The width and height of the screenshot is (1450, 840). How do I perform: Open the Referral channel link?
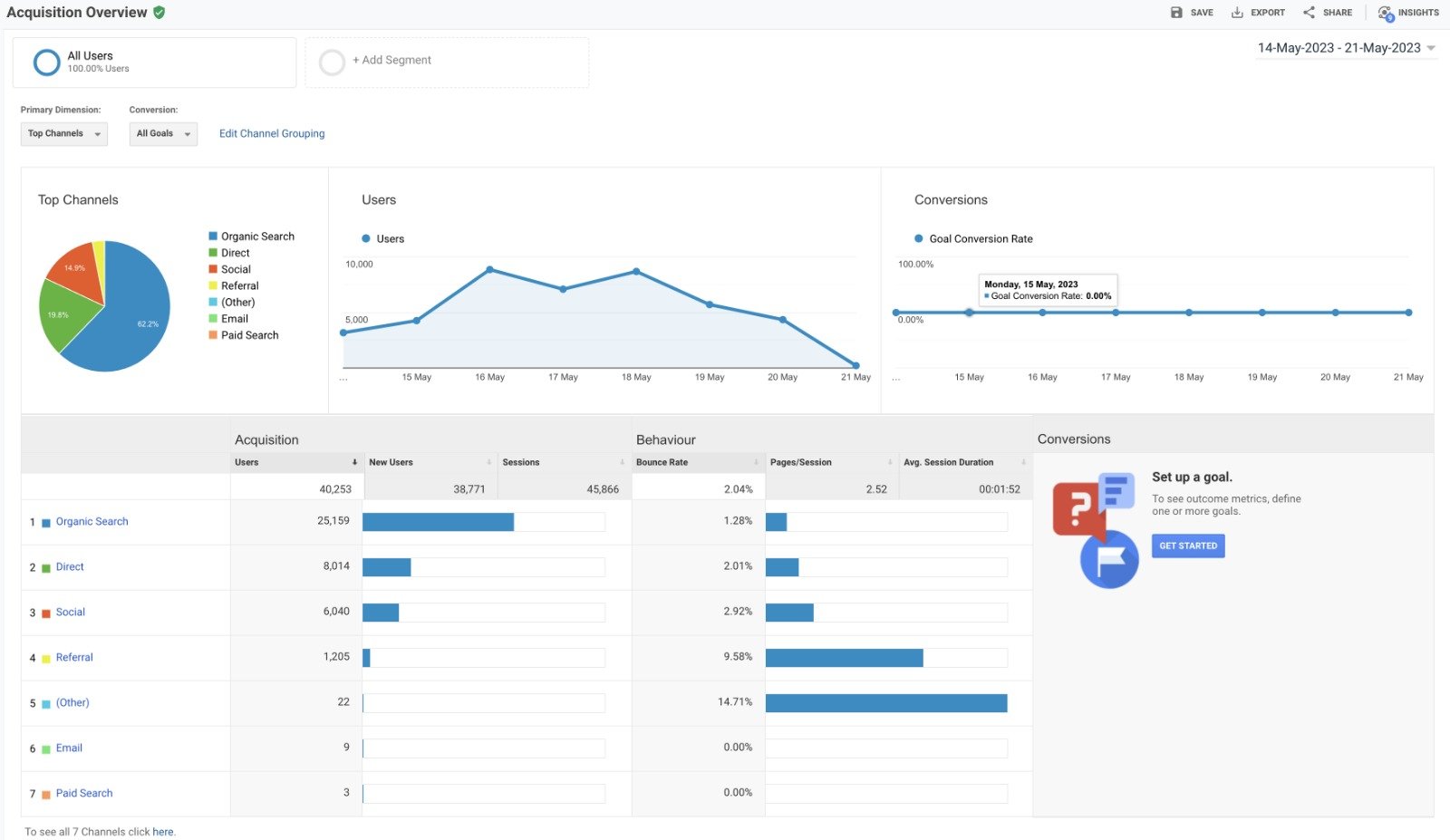pyautogui.click(x=74, y=658)
